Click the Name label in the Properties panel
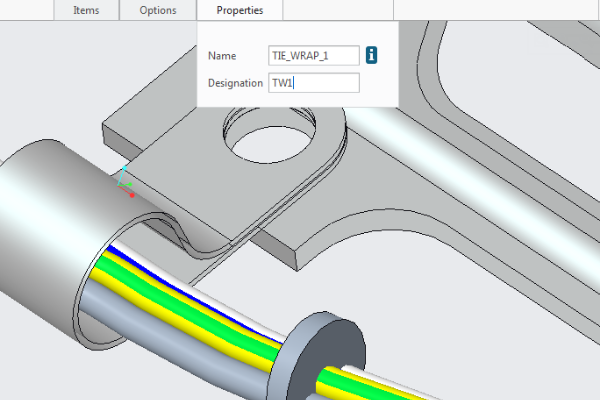This screenshot has width=600, height=400. coord(220,56)
